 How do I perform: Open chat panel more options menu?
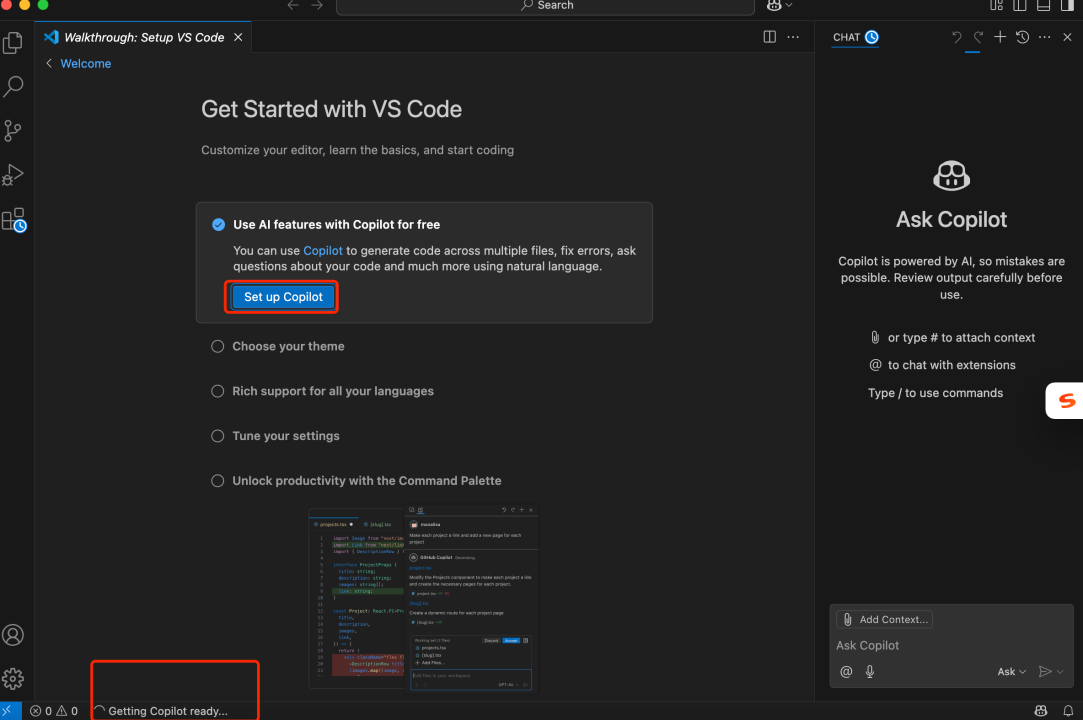[x=1044, y=37]
